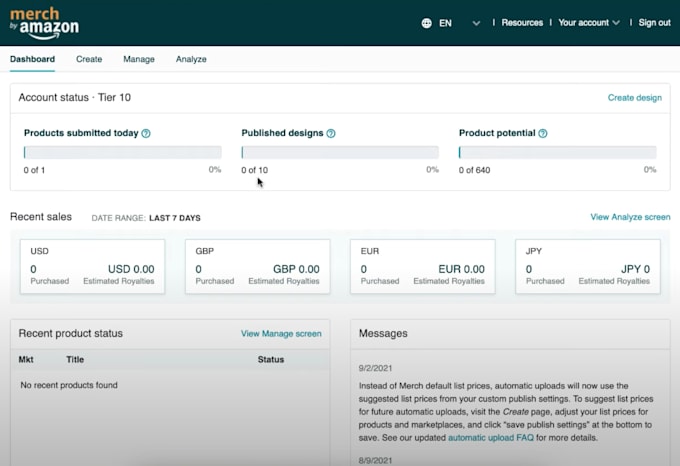Screen dimensions: 680x466
Task: Click the Recent sales heading
Action: click(x=41, y=217)
